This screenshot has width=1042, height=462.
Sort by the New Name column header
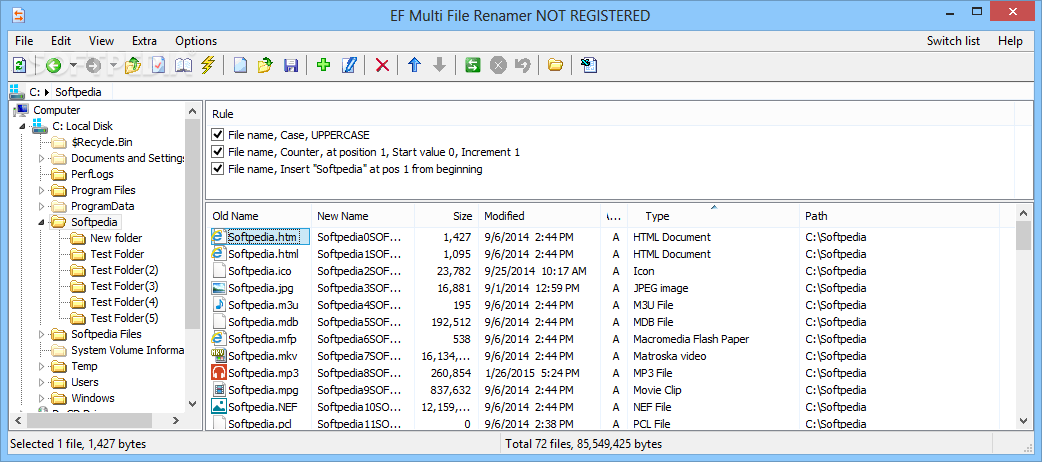pyautogui.click(x=363, y=216)
